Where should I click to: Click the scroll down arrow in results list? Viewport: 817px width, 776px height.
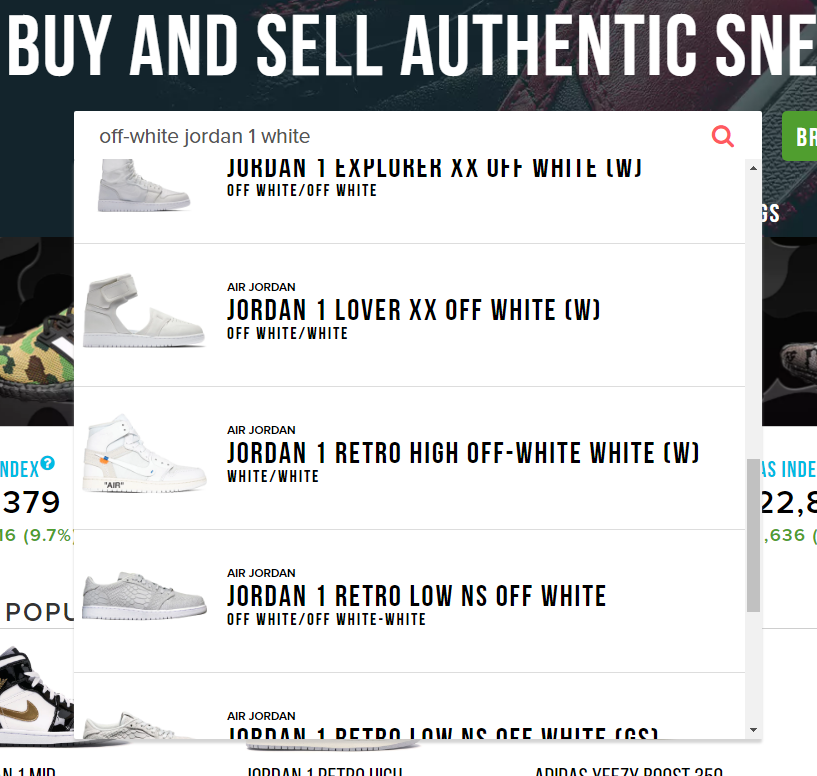pos(753,731)
